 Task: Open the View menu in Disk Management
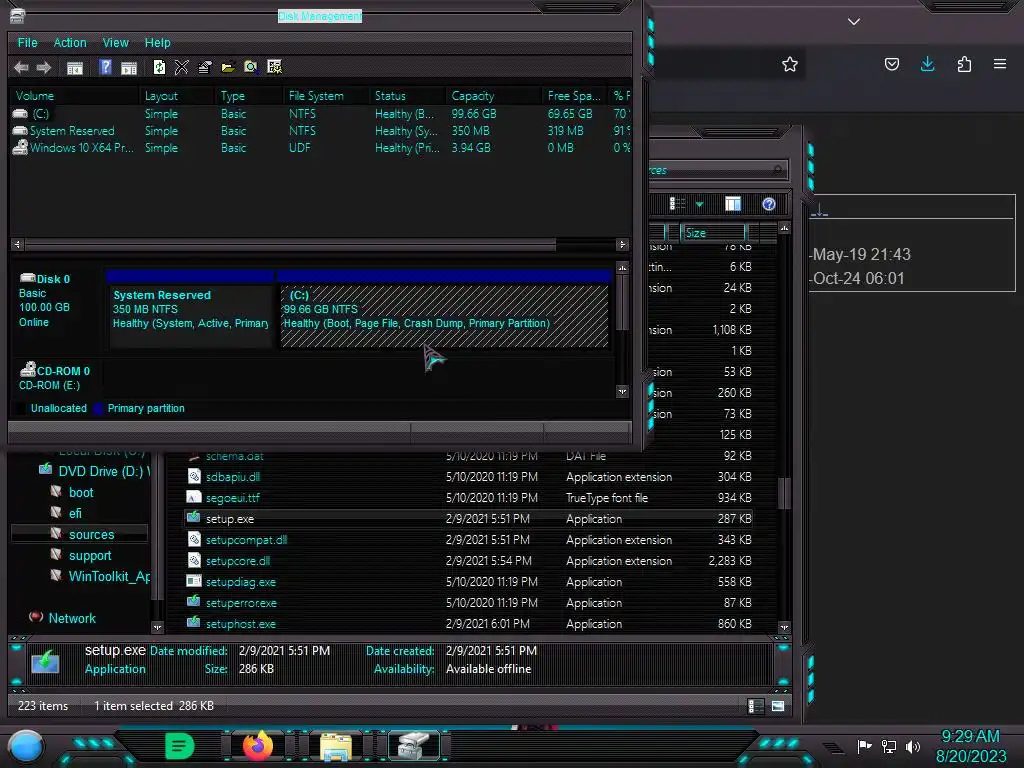point(116,42)
